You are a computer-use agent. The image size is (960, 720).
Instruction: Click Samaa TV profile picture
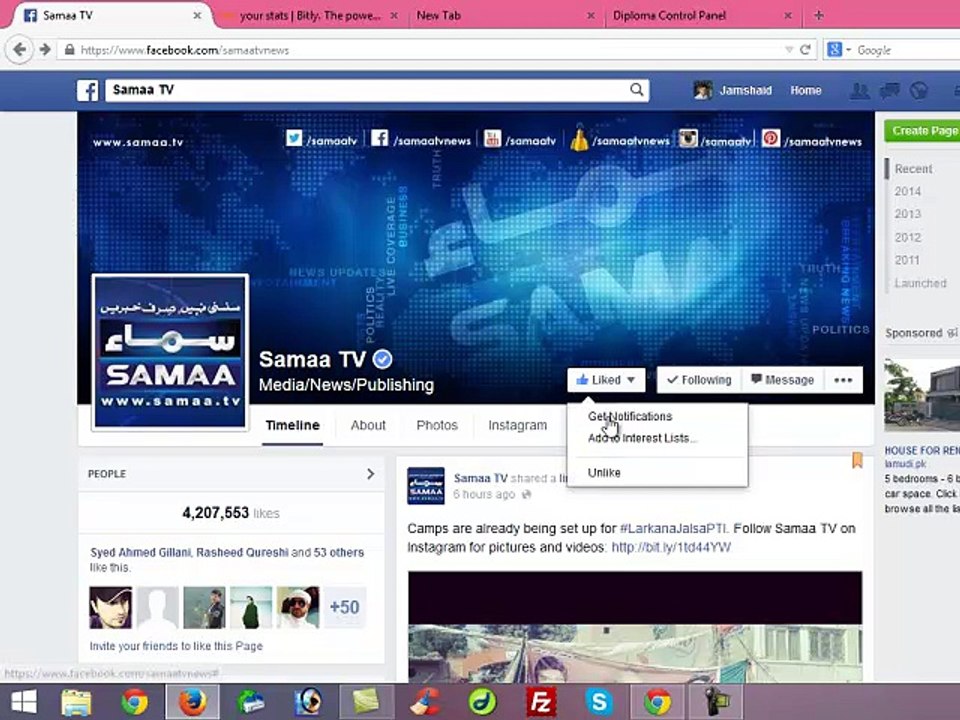pos(170,352)
